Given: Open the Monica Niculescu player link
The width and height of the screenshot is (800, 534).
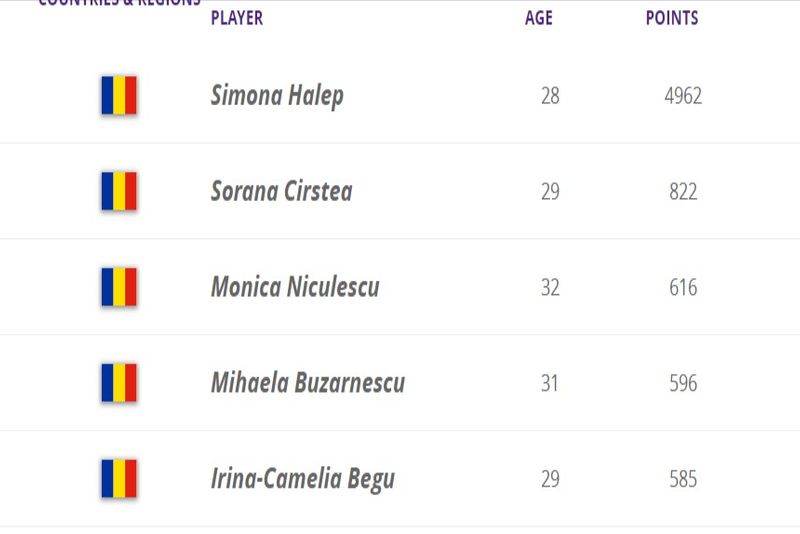Looking at the screenshot, I should pos(295,287).
